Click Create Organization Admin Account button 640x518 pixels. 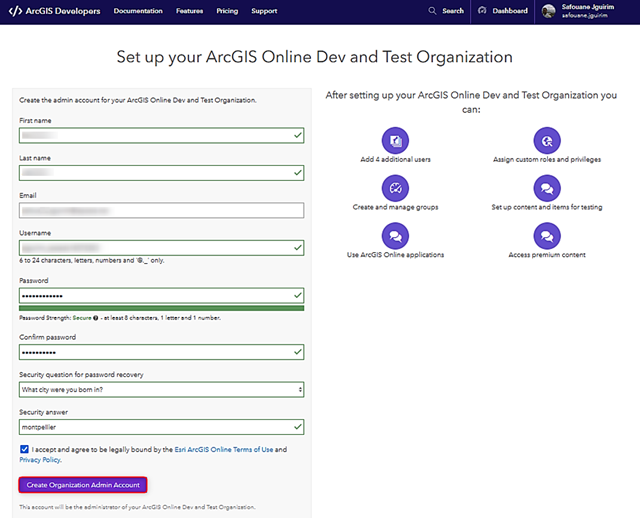pyautogui.click(x=83, y=485)
